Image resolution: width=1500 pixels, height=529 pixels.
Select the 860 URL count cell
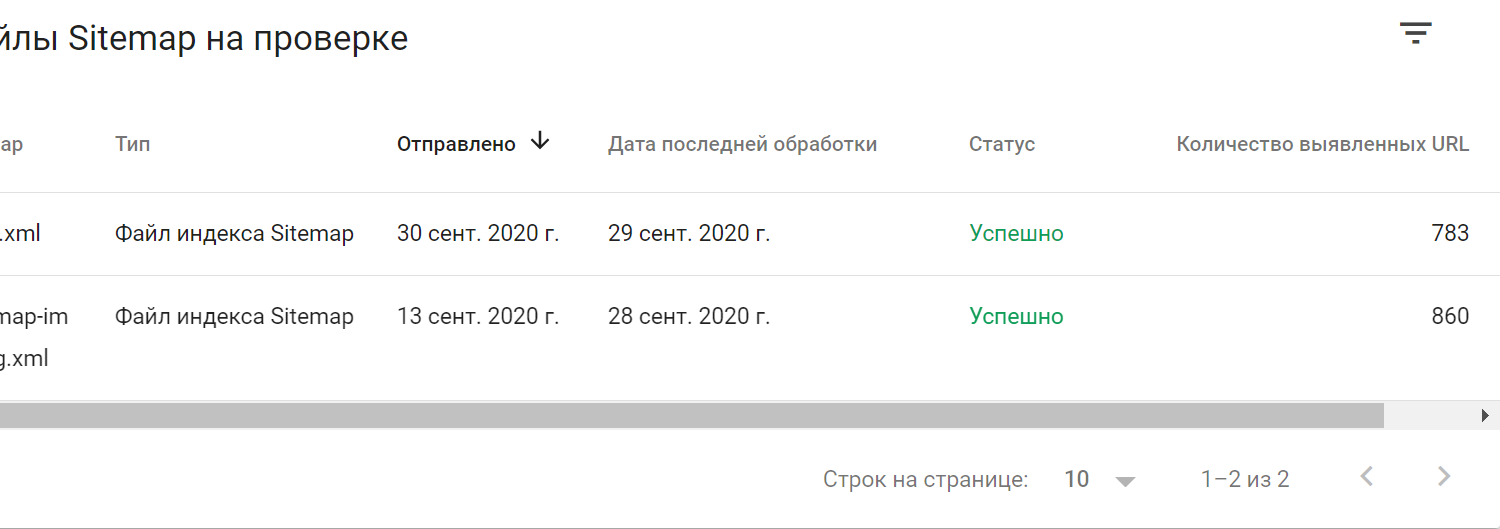click(1449, 317)
